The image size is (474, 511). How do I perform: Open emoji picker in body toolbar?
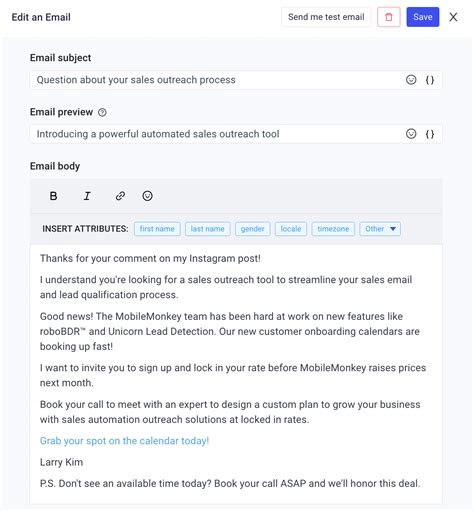click(147, 196)
